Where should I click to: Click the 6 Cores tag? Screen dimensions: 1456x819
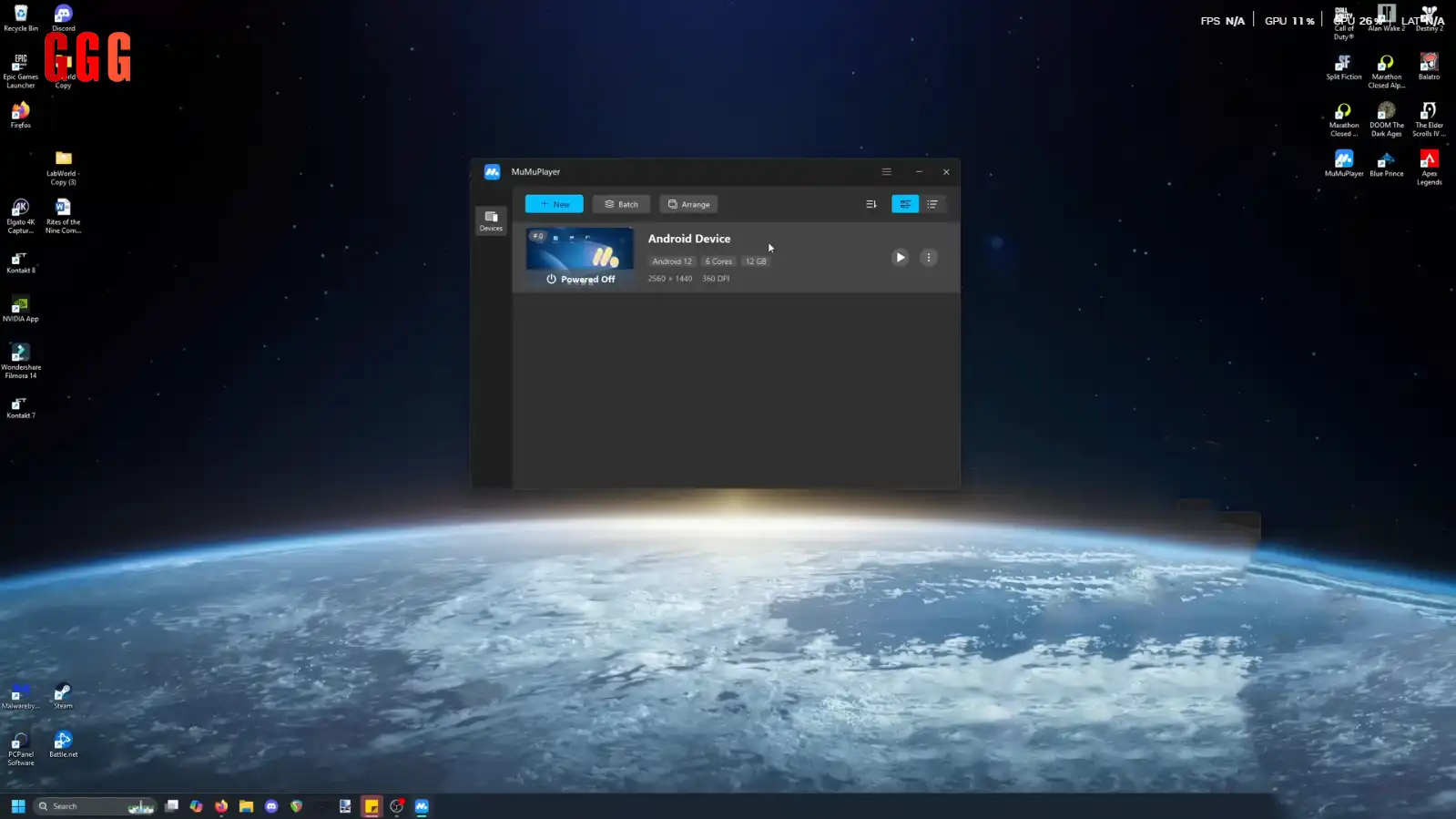(x=718, y=261)
